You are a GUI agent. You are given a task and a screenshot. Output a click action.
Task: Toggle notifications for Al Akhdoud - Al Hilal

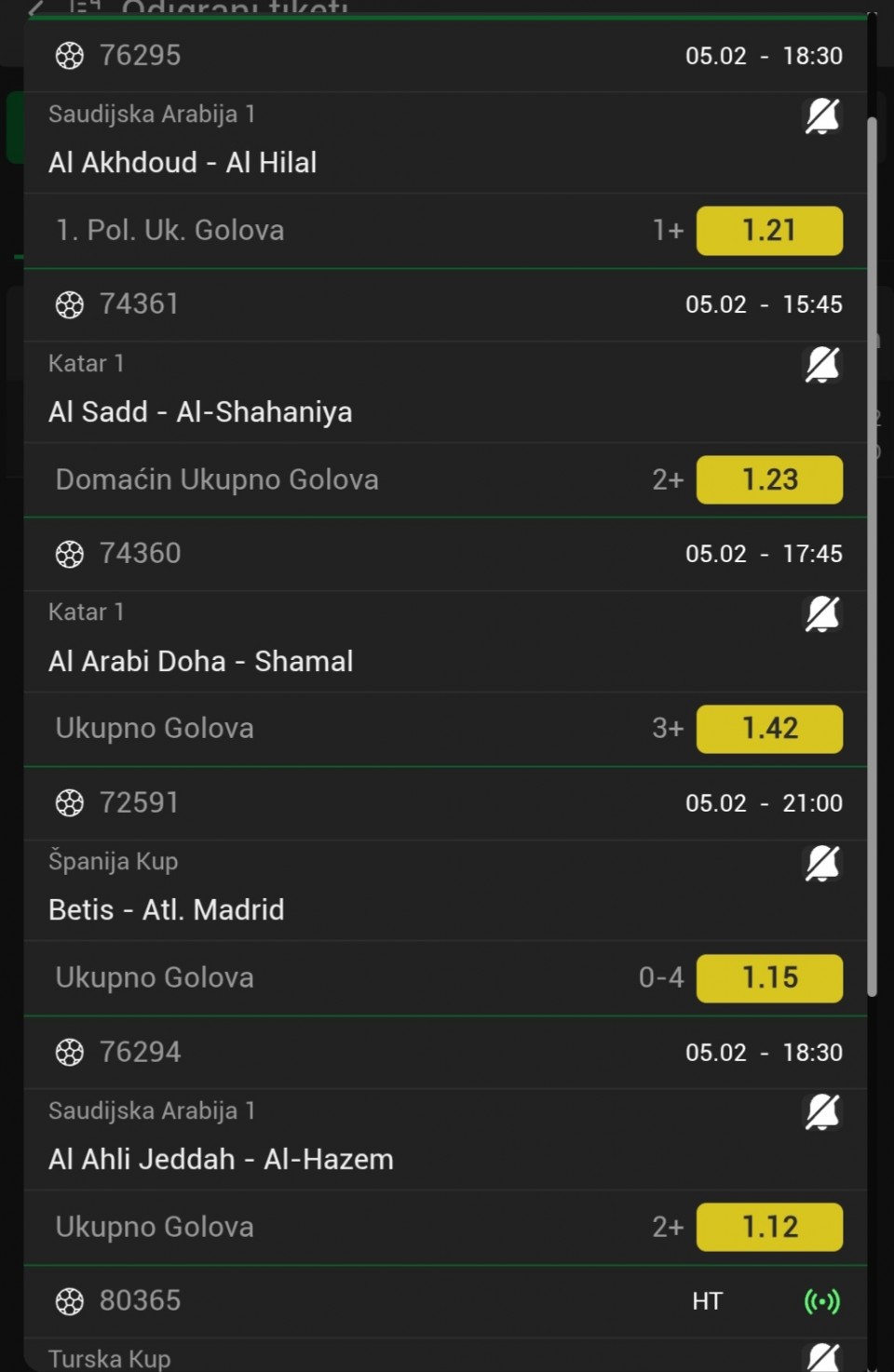point(821,116)
